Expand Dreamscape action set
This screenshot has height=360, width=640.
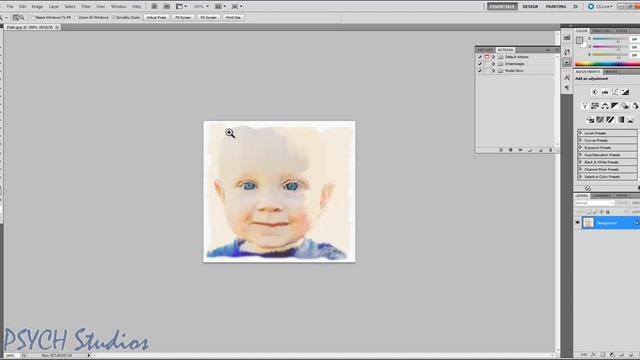[x=493, y=64]
